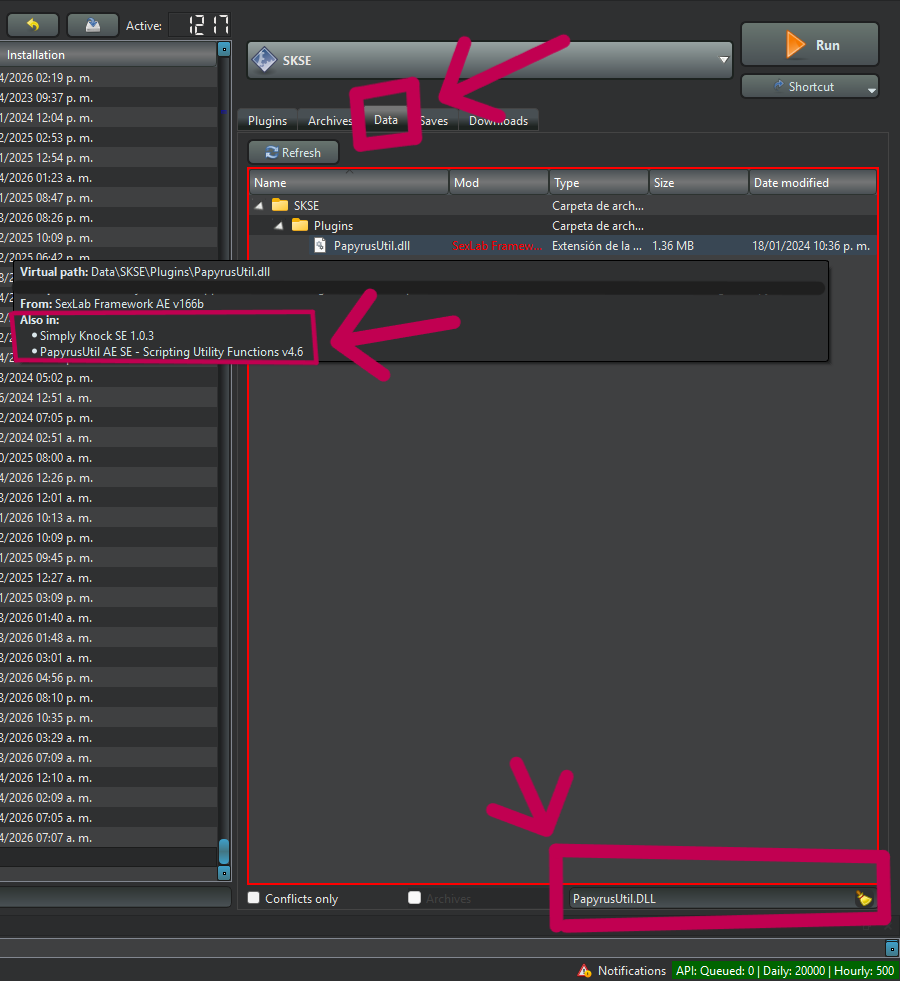Click the restore backup button beside Active
900x981 pixels.
coord(93,25)
